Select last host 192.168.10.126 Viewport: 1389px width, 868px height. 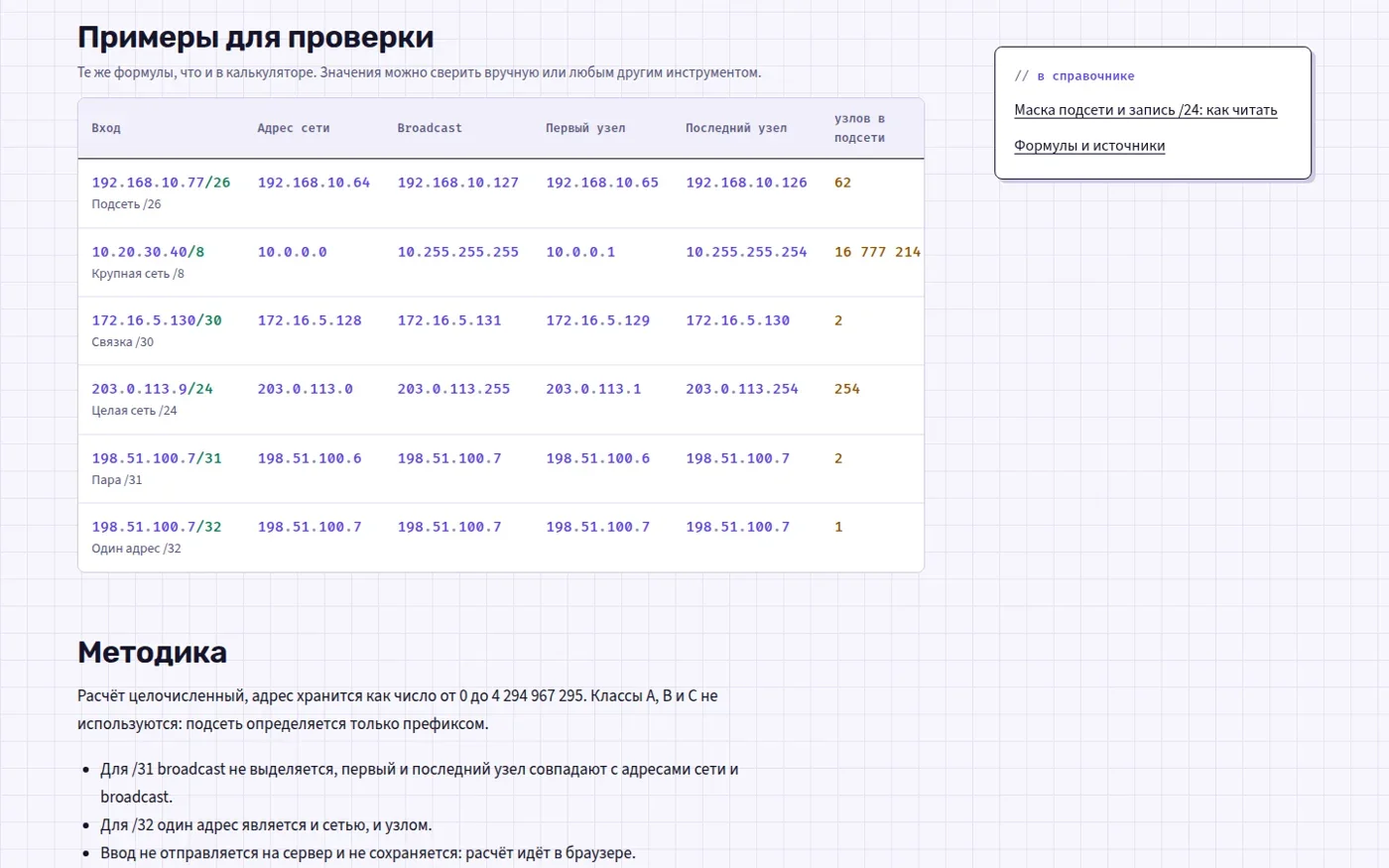[746, 183]
